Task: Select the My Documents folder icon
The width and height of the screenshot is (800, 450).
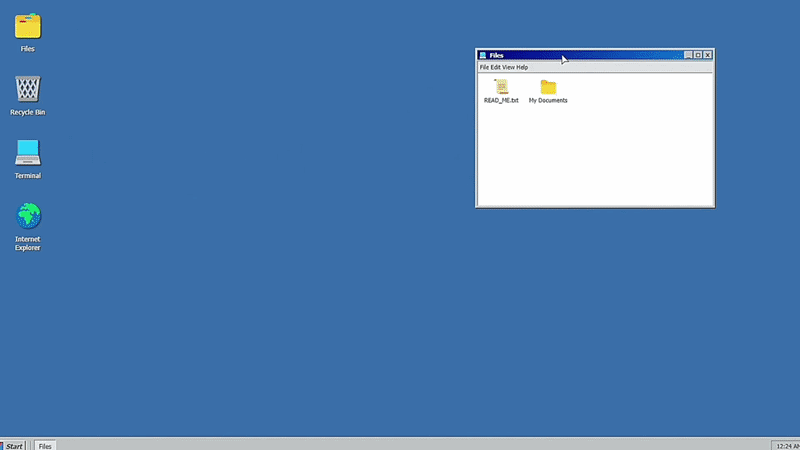Action: coord(548,87)
